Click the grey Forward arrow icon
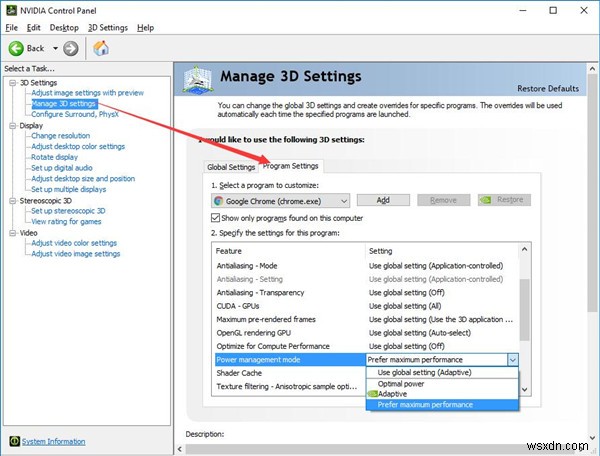 [70, 49]
